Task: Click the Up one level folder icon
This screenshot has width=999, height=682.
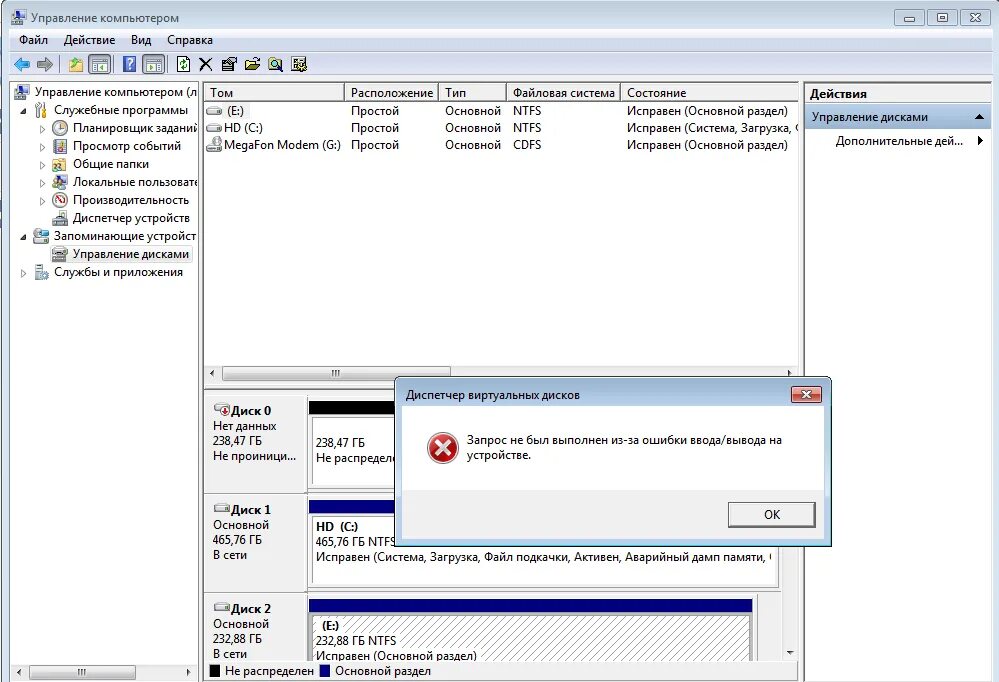Action: (x=76, y=64)
